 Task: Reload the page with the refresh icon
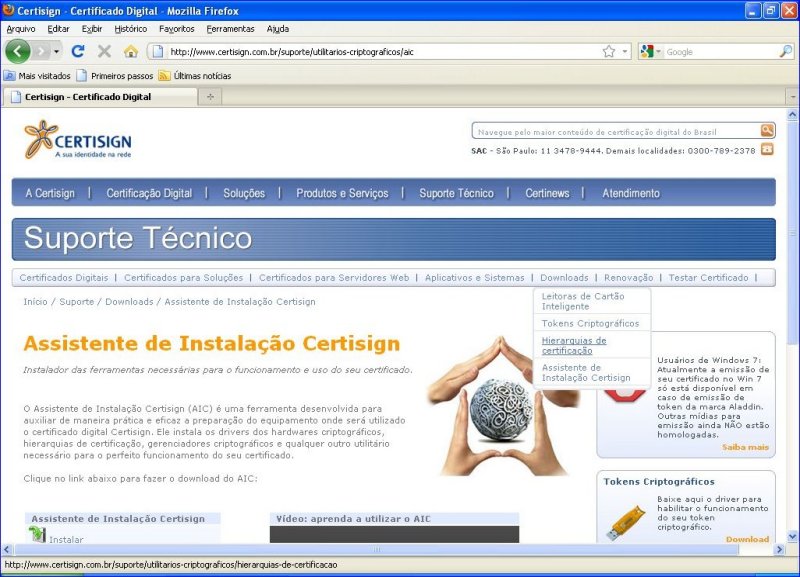tap(78, 51)
